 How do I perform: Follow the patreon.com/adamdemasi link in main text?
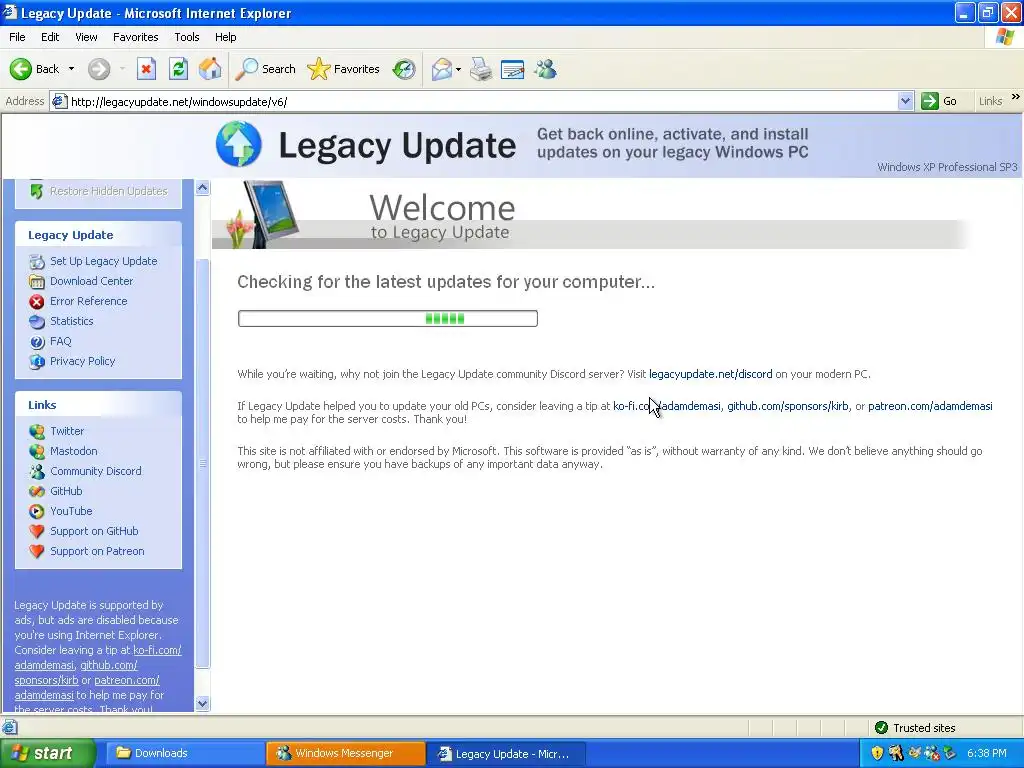(x=930, y=406)
